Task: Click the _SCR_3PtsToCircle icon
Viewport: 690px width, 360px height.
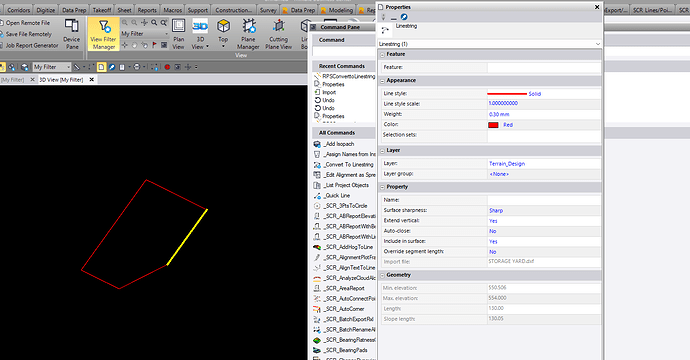Action: (x=317, y=206)
